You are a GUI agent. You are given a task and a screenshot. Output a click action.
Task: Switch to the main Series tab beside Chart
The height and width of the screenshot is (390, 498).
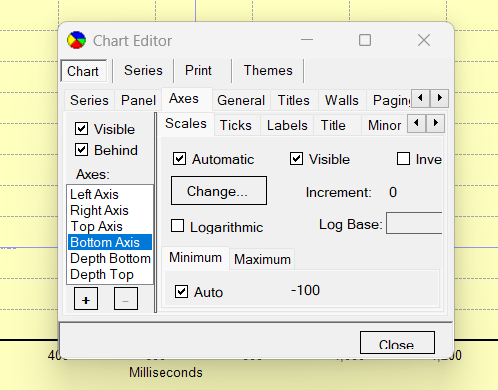[x=143, y=70]
